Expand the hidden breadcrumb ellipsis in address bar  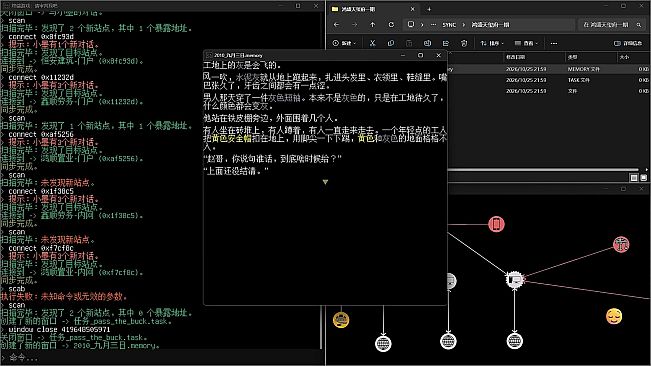click(433, 25)
